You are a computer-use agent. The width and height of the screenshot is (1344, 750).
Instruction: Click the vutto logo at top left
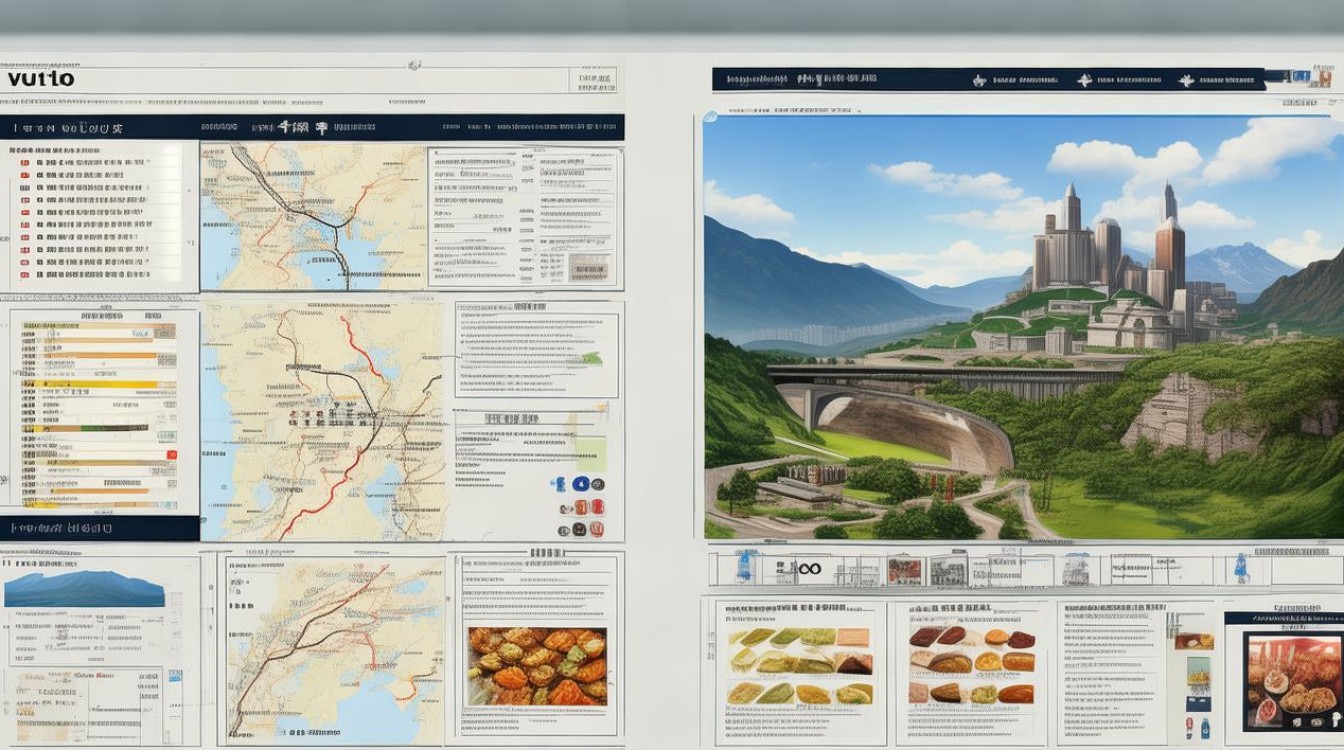[41, 79]
